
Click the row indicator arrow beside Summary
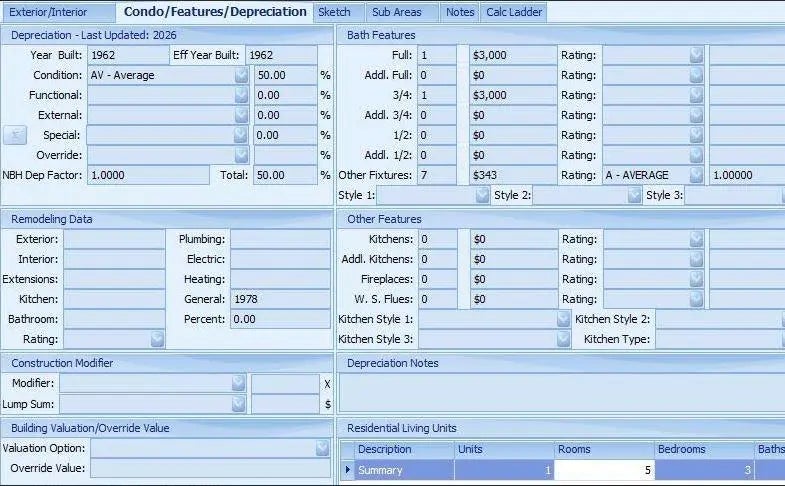tap(347, 470)
